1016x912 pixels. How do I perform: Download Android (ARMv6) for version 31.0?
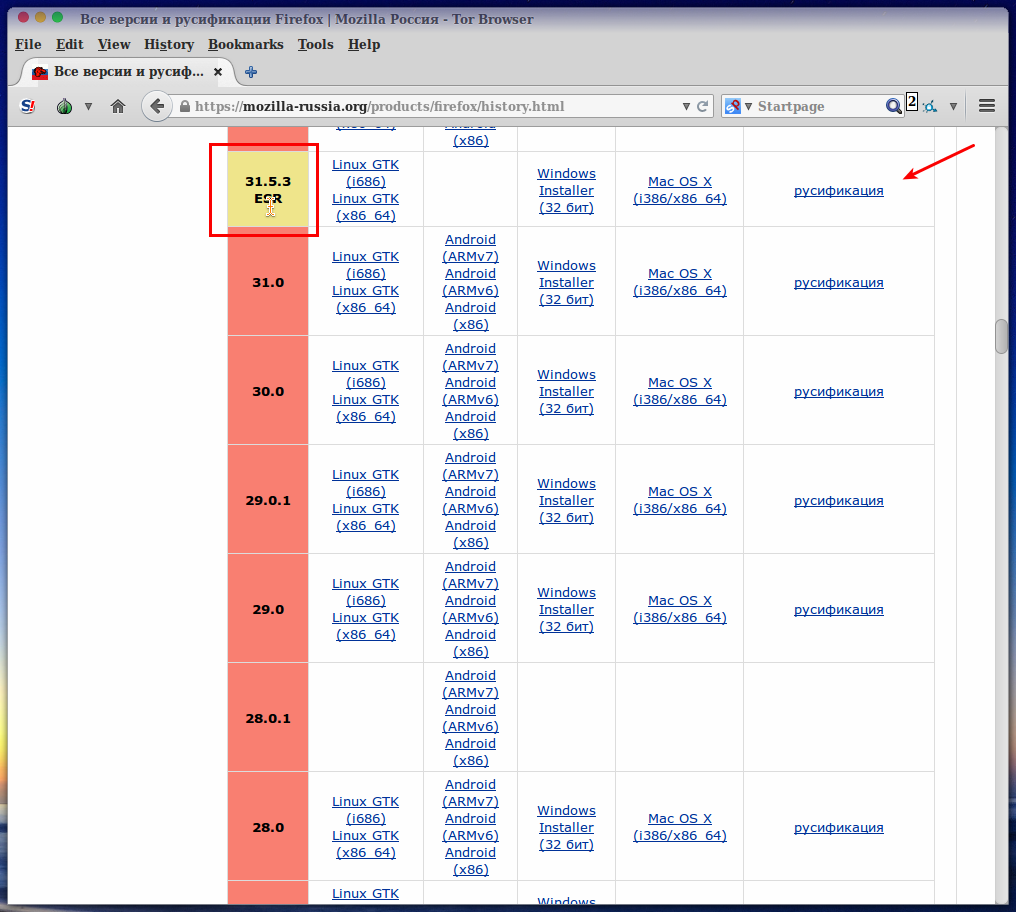coord(470,282)
